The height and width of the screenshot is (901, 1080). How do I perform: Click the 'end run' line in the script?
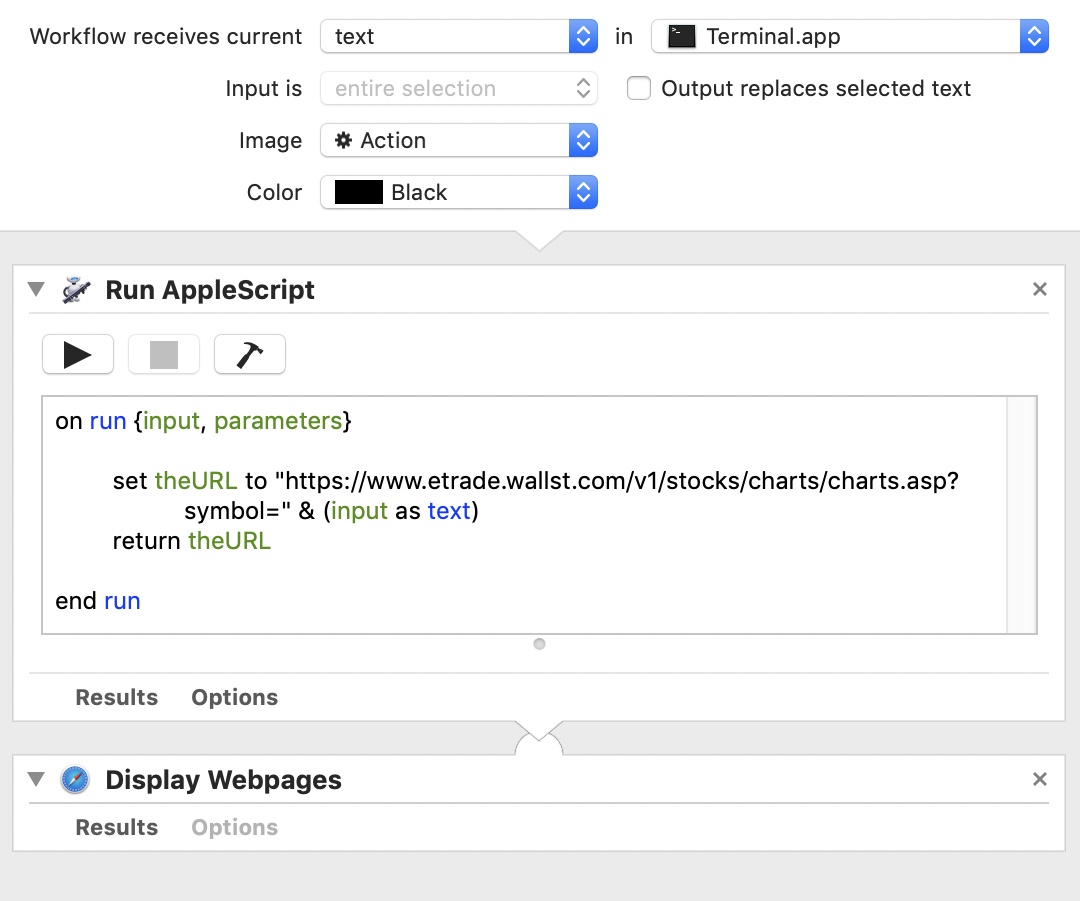click(x=98, y=601)
